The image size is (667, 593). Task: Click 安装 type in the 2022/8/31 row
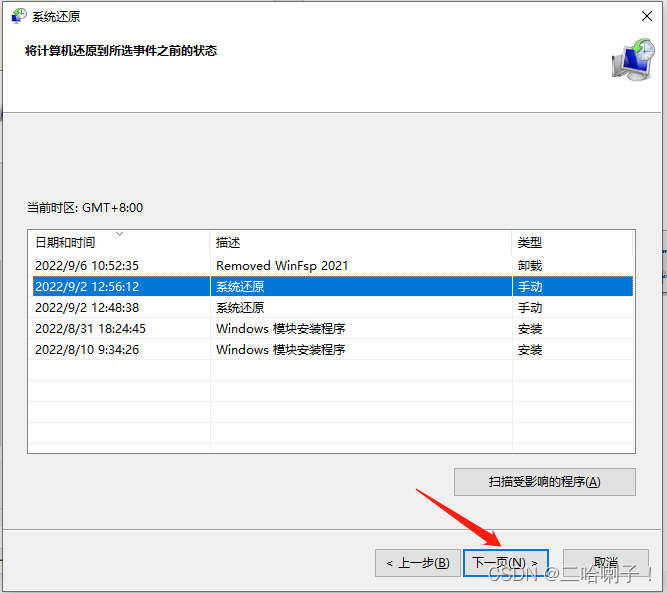530,328
